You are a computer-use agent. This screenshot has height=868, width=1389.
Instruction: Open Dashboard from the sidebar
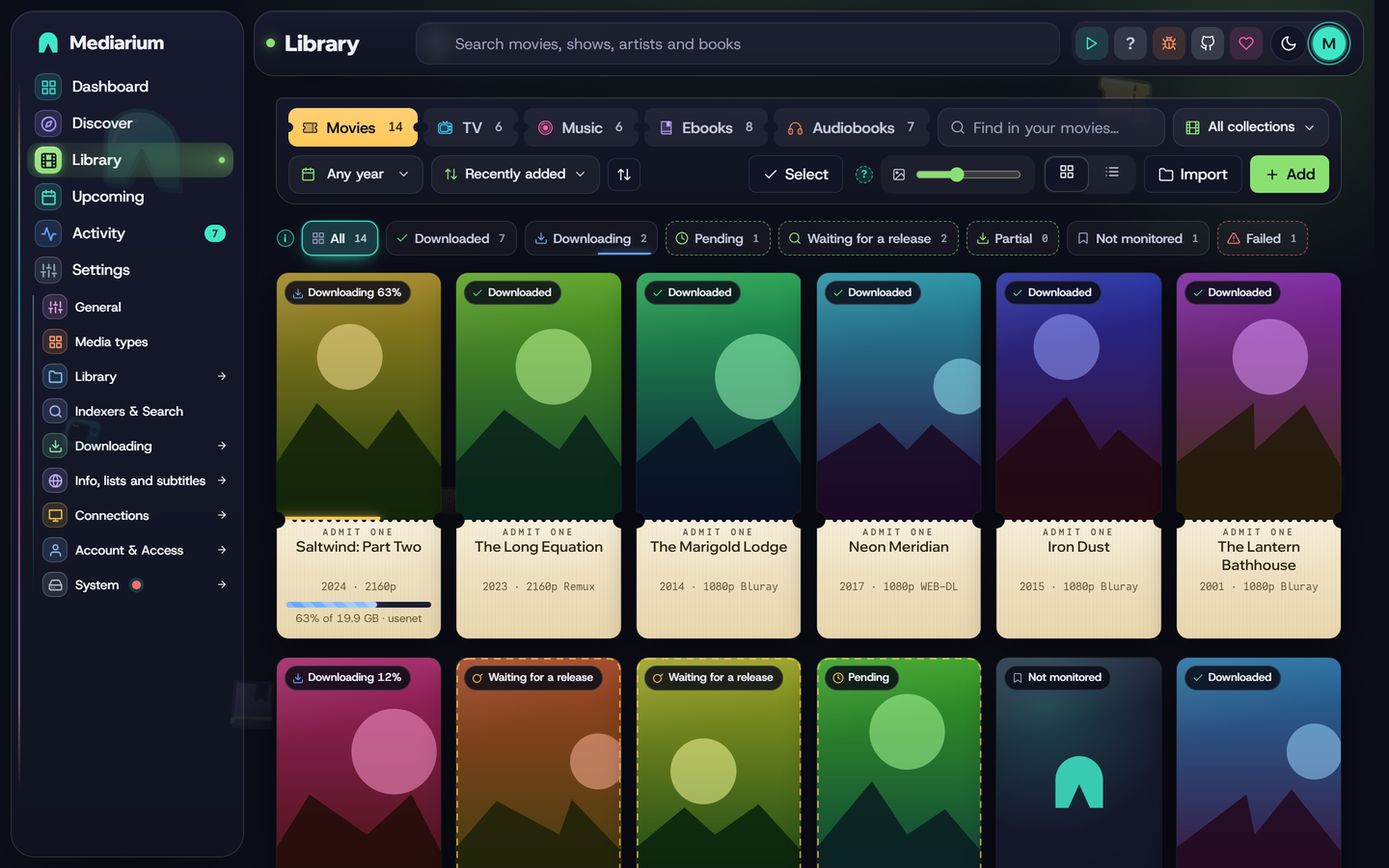[130, 87]
